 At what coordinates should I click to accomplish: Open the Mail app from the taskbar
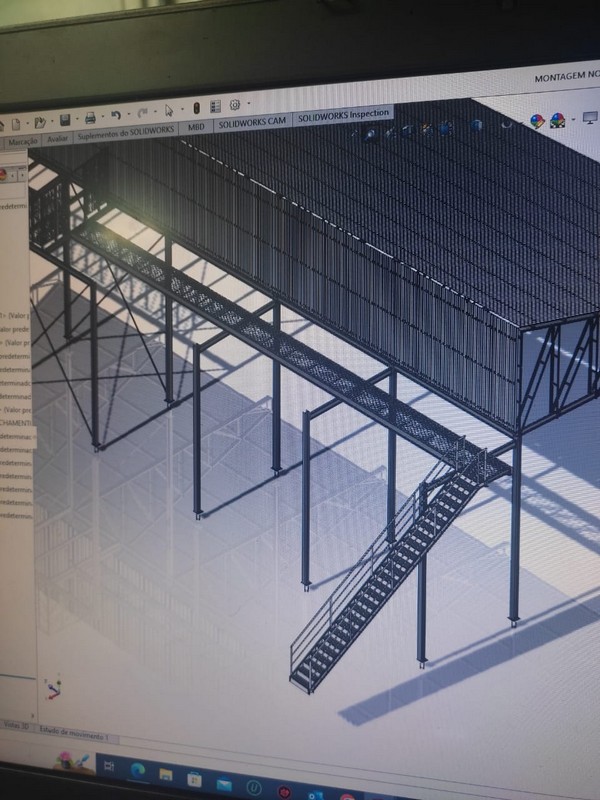(224, 784)
